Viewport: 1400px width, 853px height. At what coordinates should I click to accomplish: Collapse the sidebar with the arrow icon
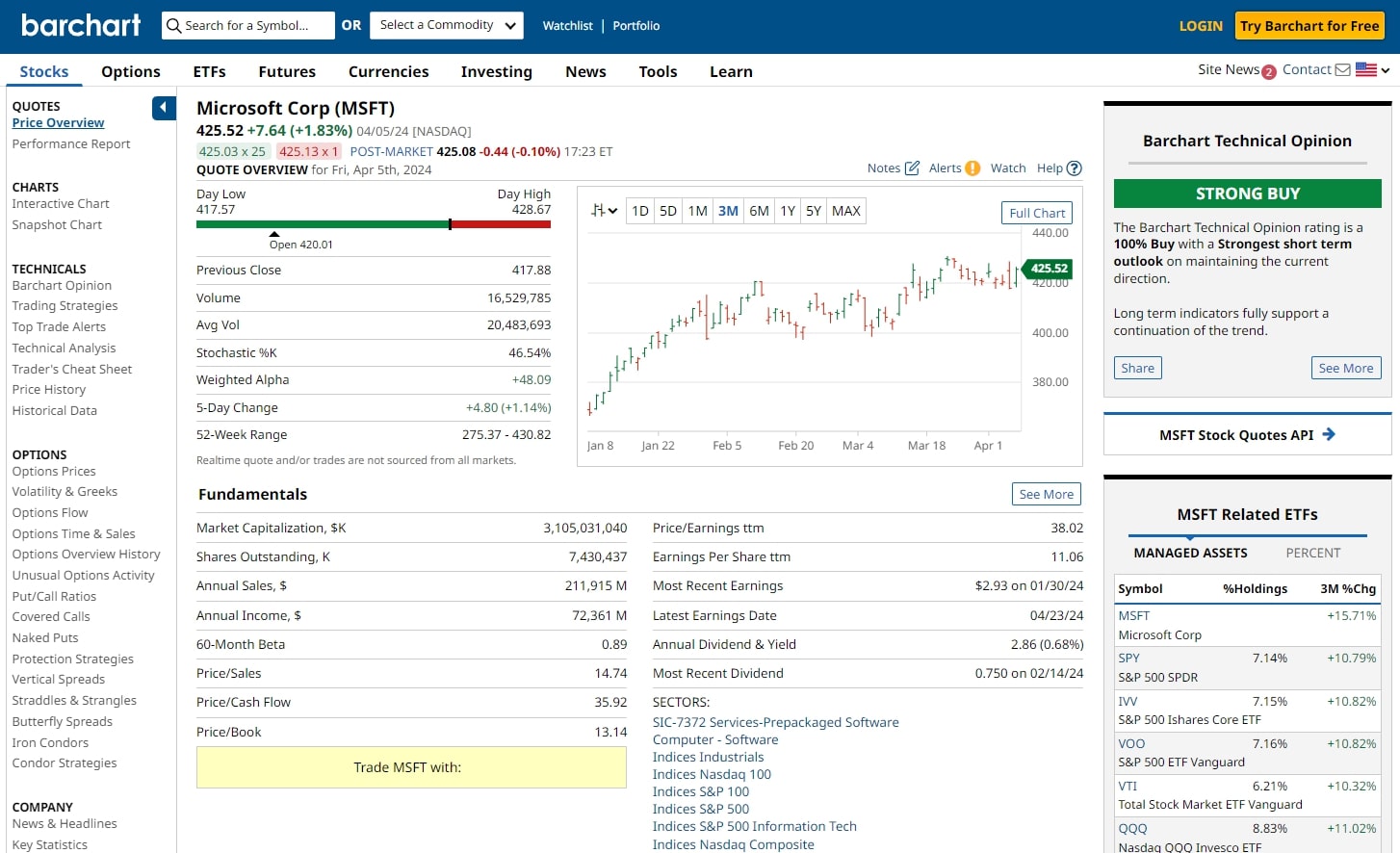coord(164,108)
